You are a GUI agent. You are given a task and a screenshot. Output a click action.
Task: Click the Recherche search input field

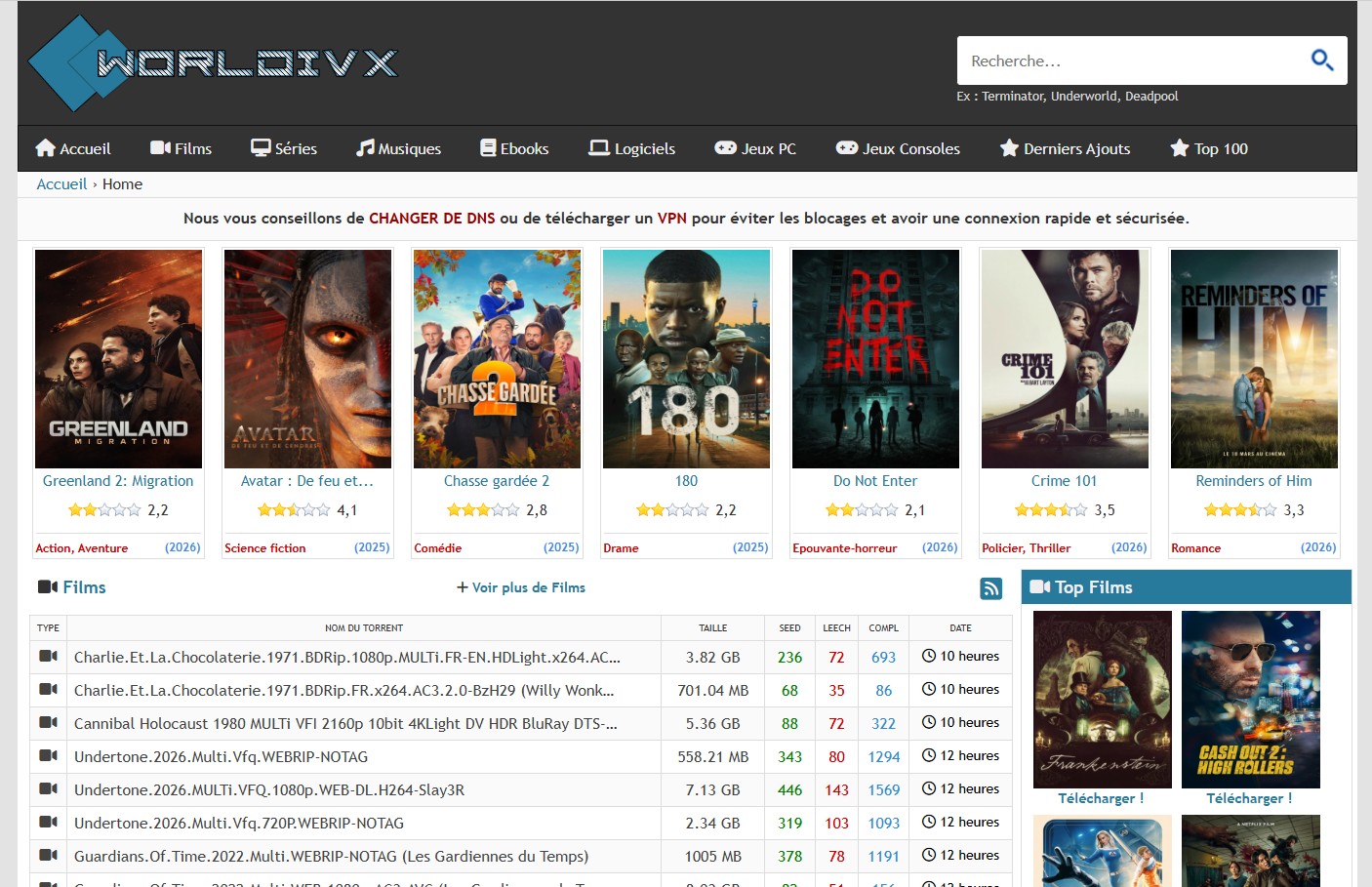pos(1132,60)
